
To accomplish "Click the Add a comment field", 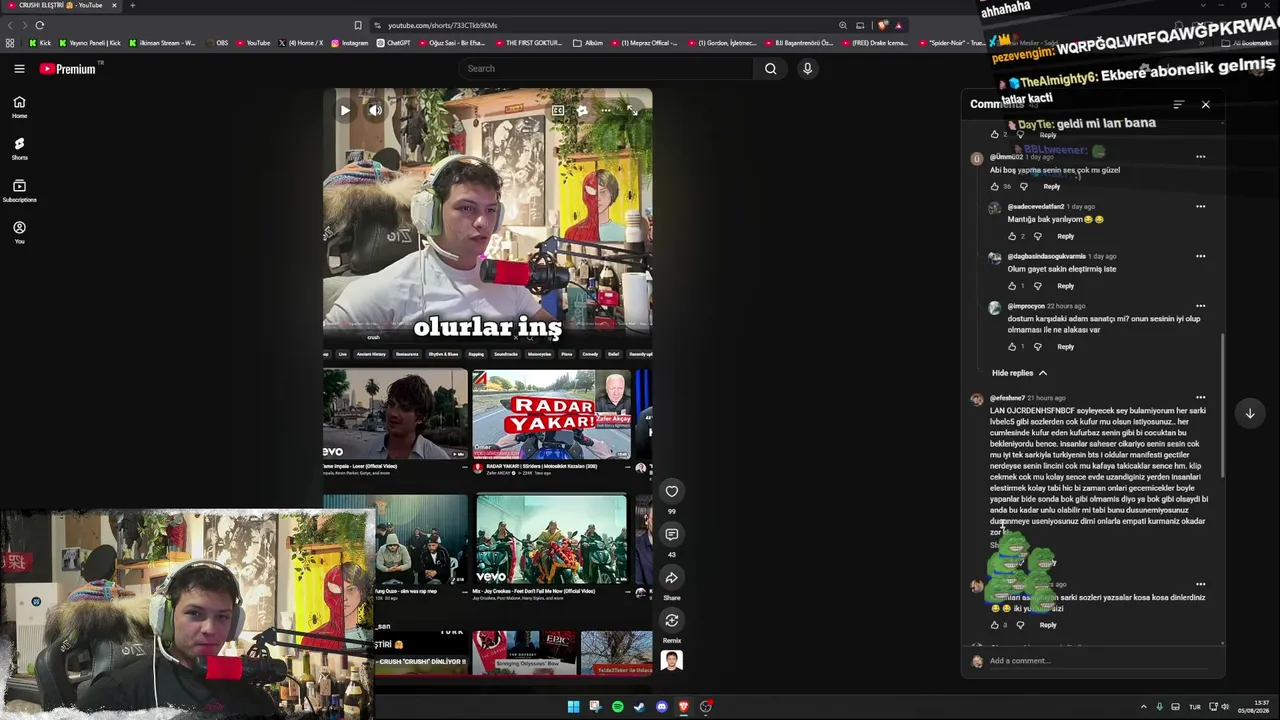I will pyautogui.click(x=1099, y=661).
